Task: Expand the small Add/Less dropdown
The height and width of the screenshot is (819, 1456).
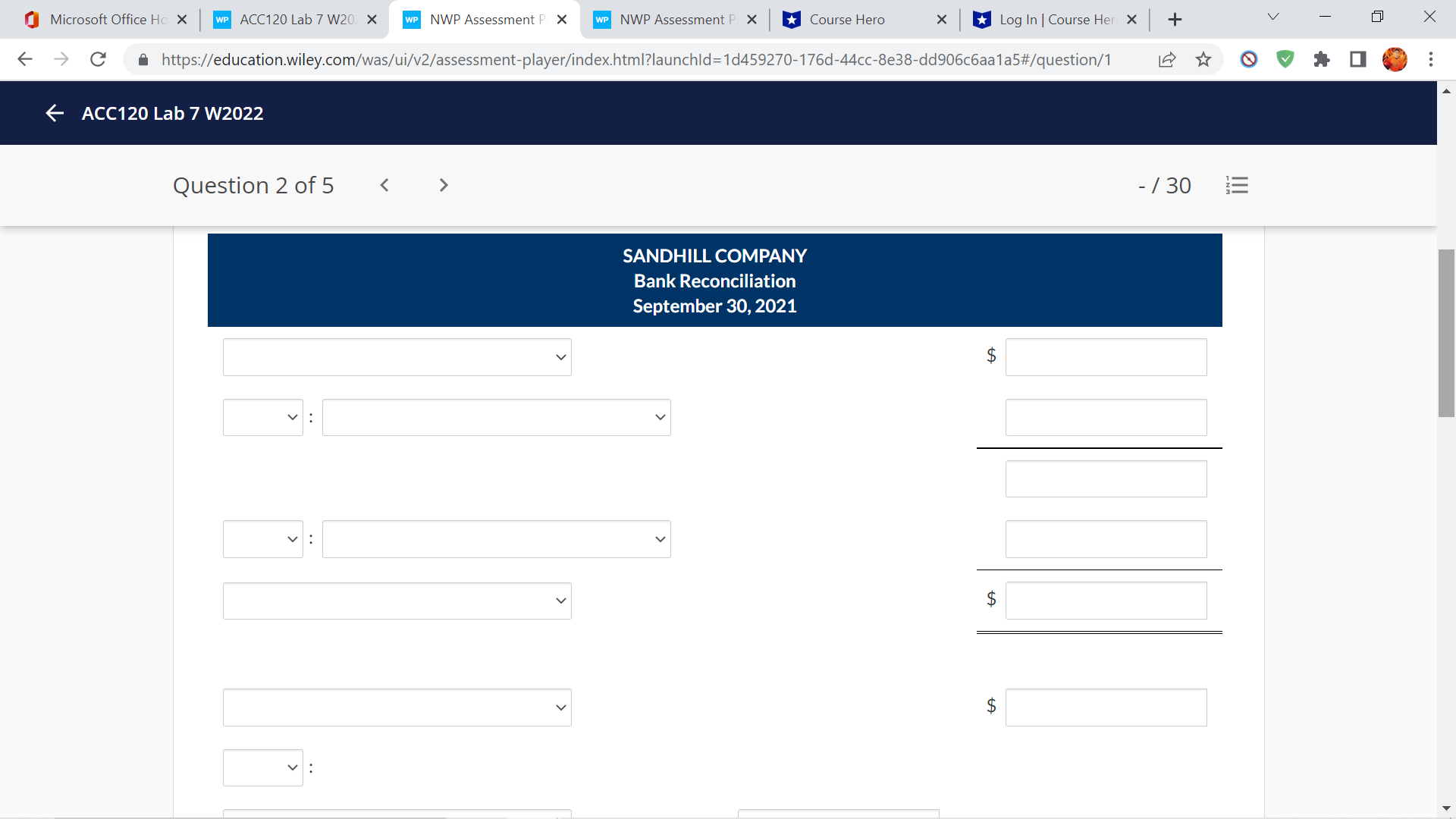Action: (262, 417)
